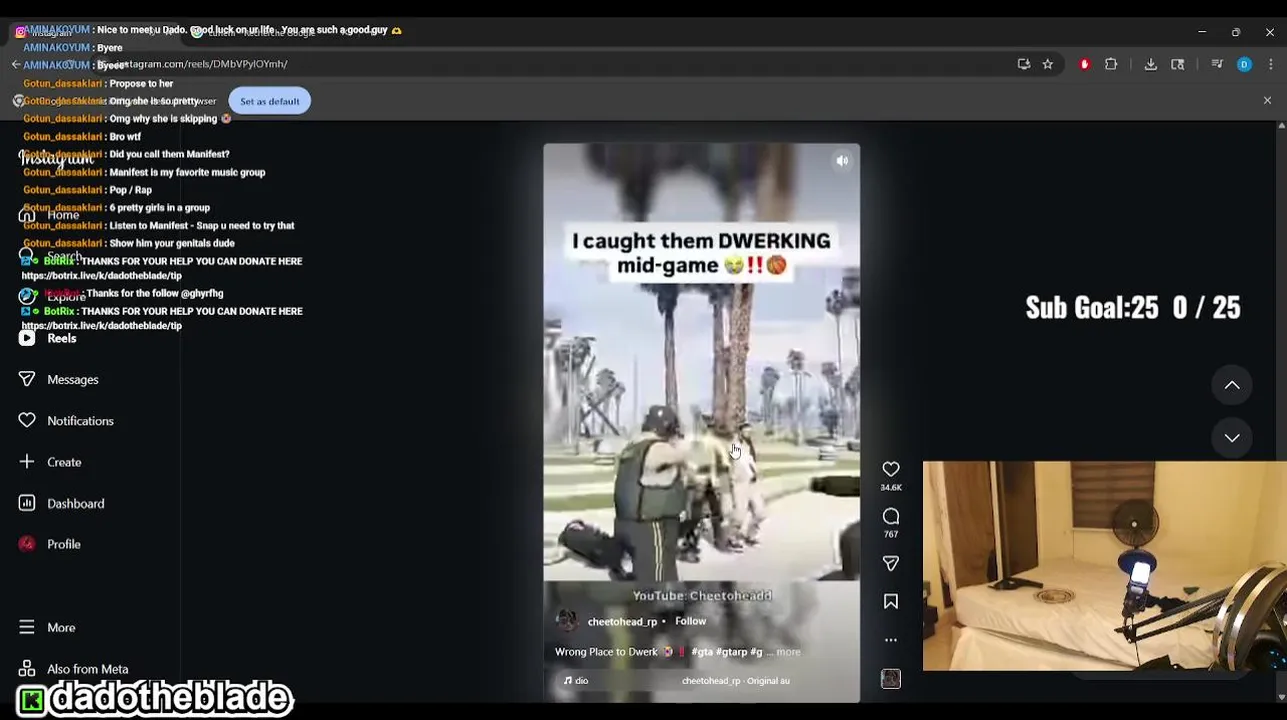1287x720 pixels.
Task: Open cheetohead_rp profile name link
Action: click(622, 622)
